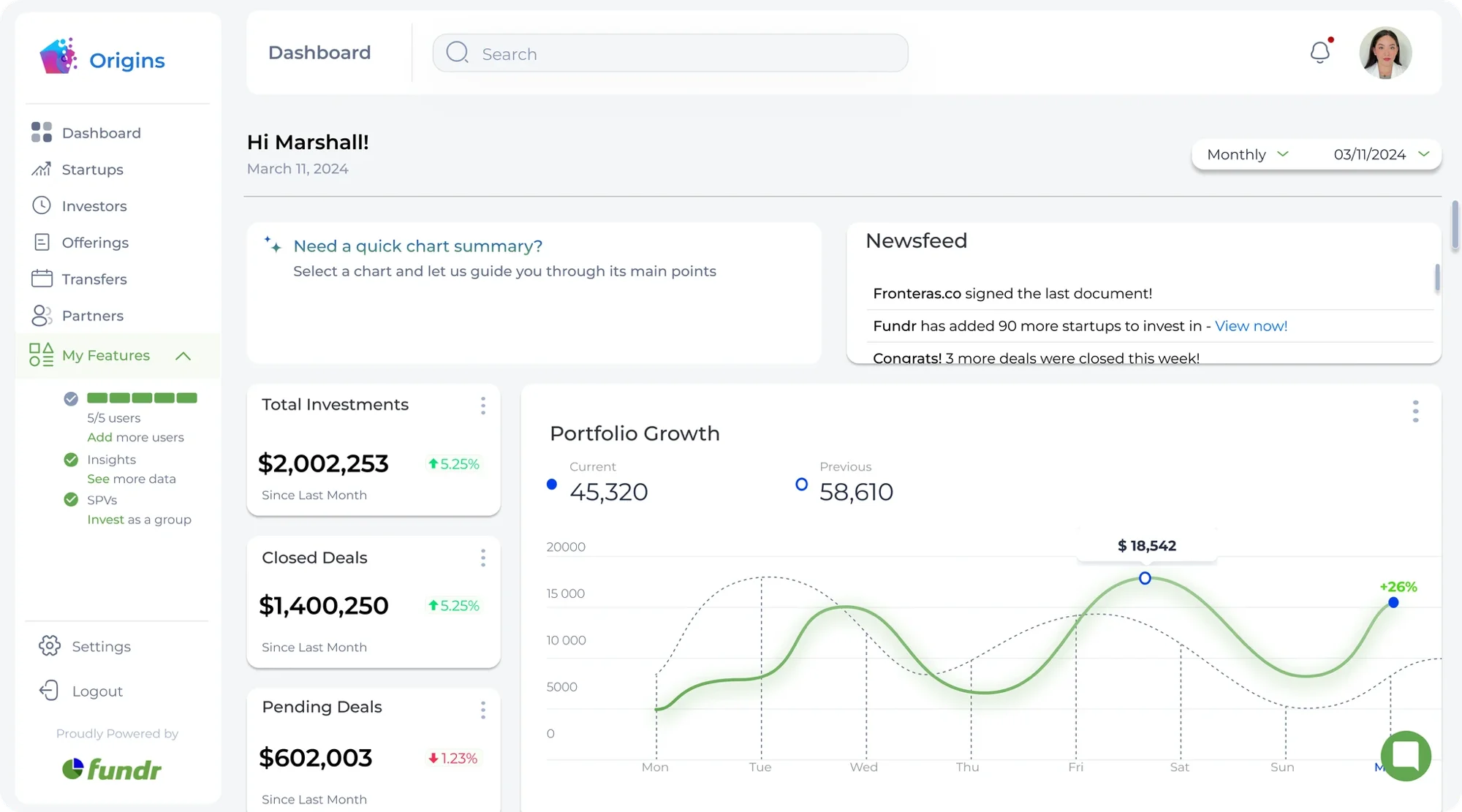The height and width of the screenshot is (812, 1462).
Task: Click the Origins logo icon
Action: tap(58, 56)
